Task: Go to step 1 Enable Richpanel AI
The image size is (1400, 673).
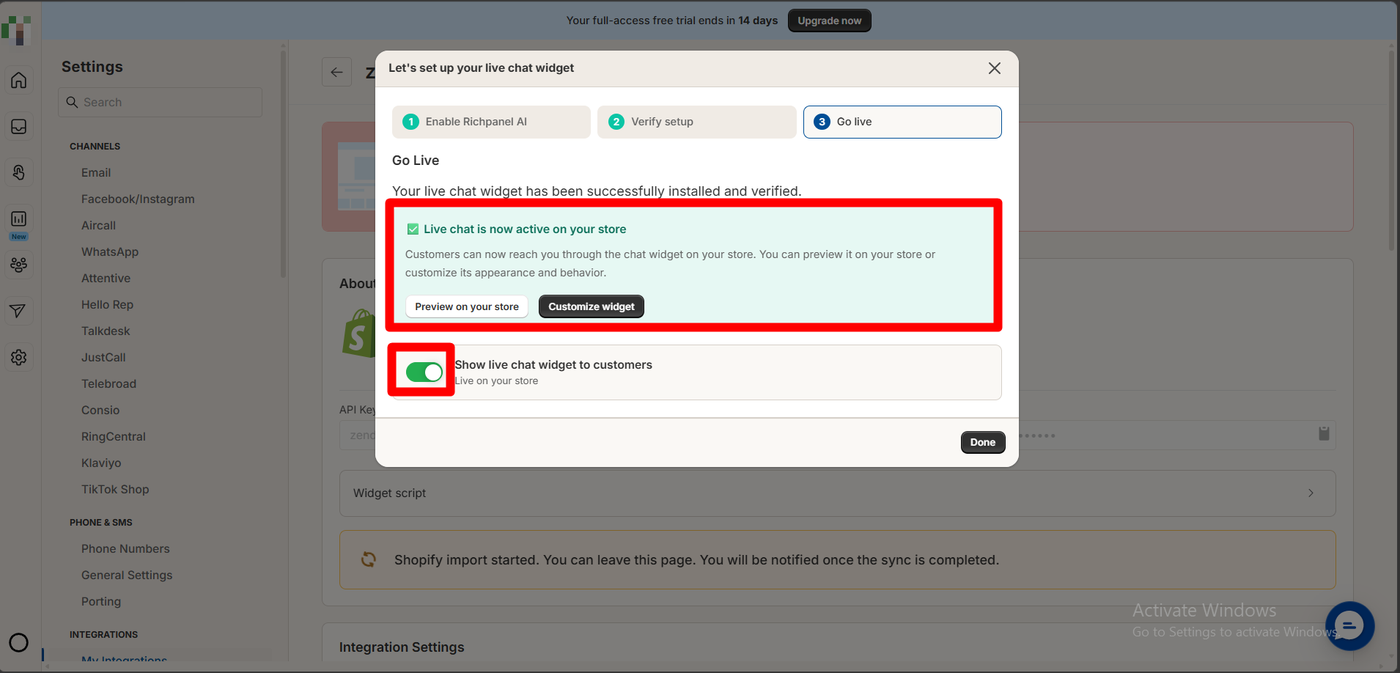Action: pos(491,122)
